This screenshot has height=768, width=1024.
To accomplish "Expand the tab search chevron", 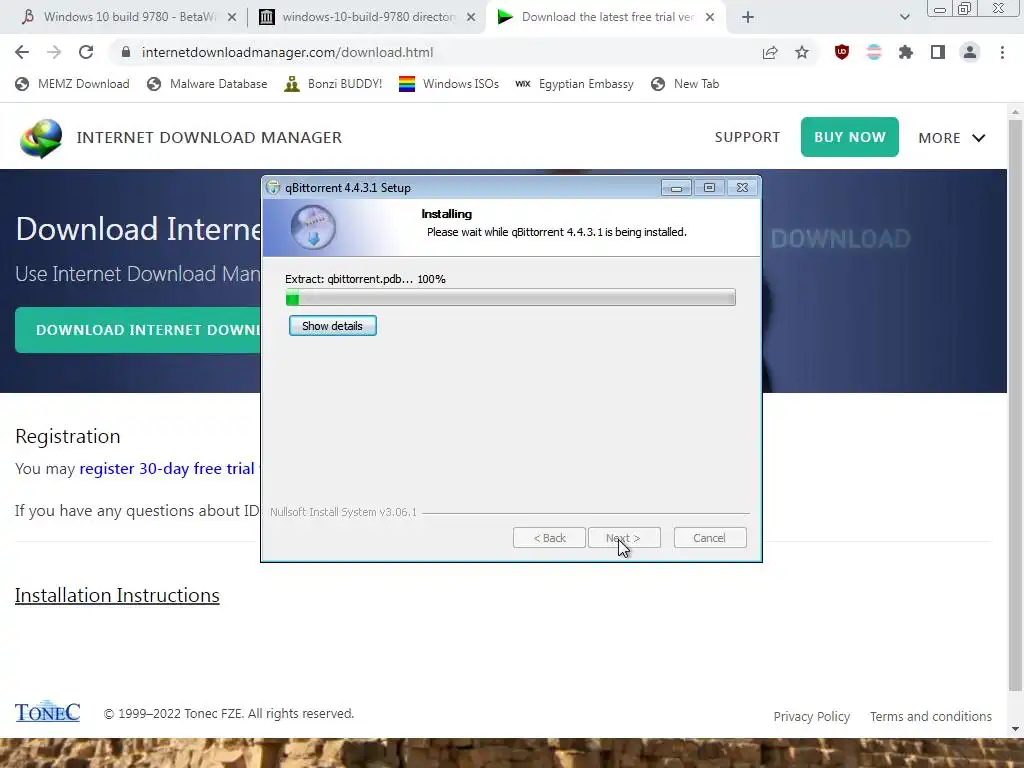I will [904, 17].
